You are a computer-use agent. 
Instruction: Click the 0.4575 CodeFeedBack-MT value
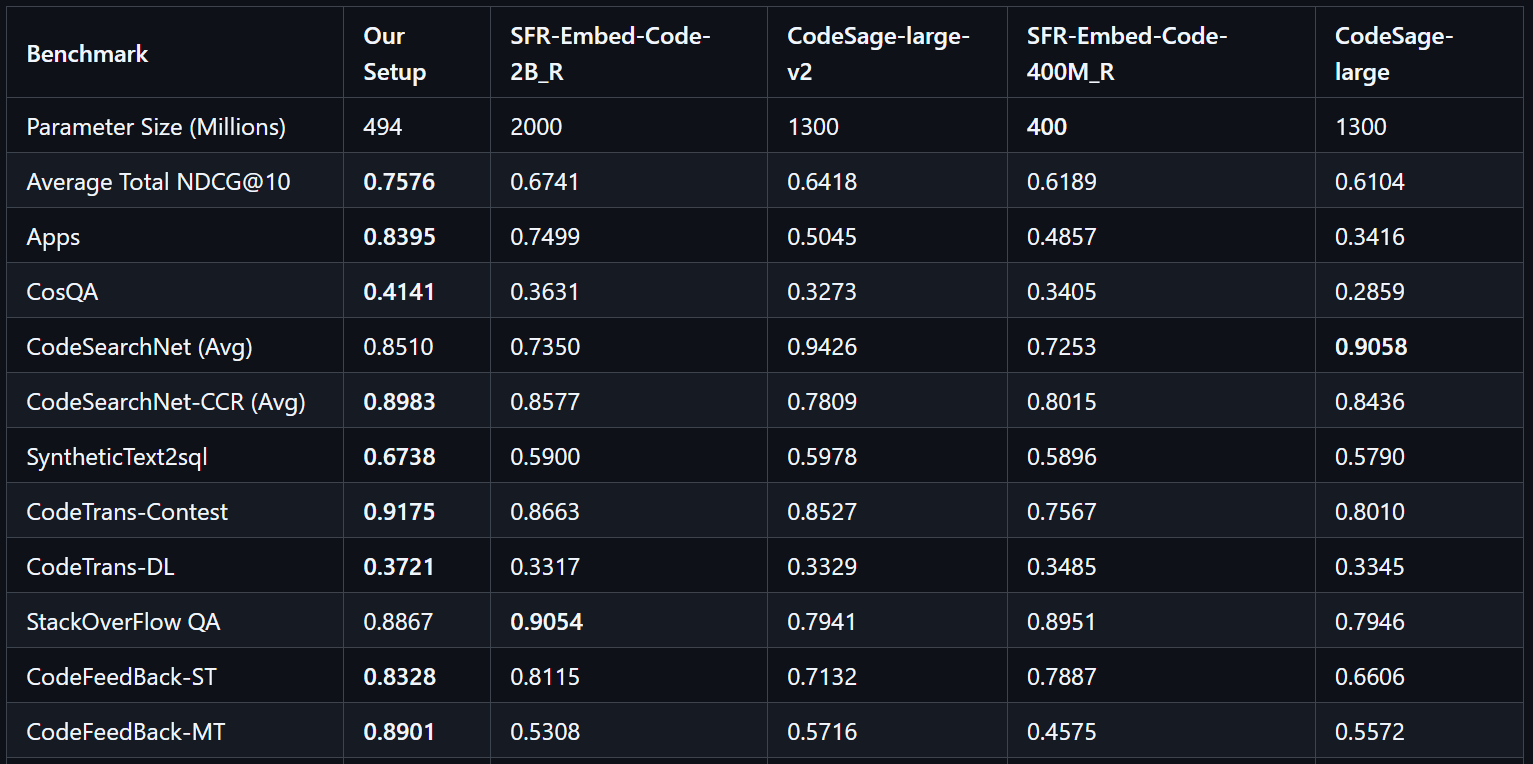(1062, 732)
